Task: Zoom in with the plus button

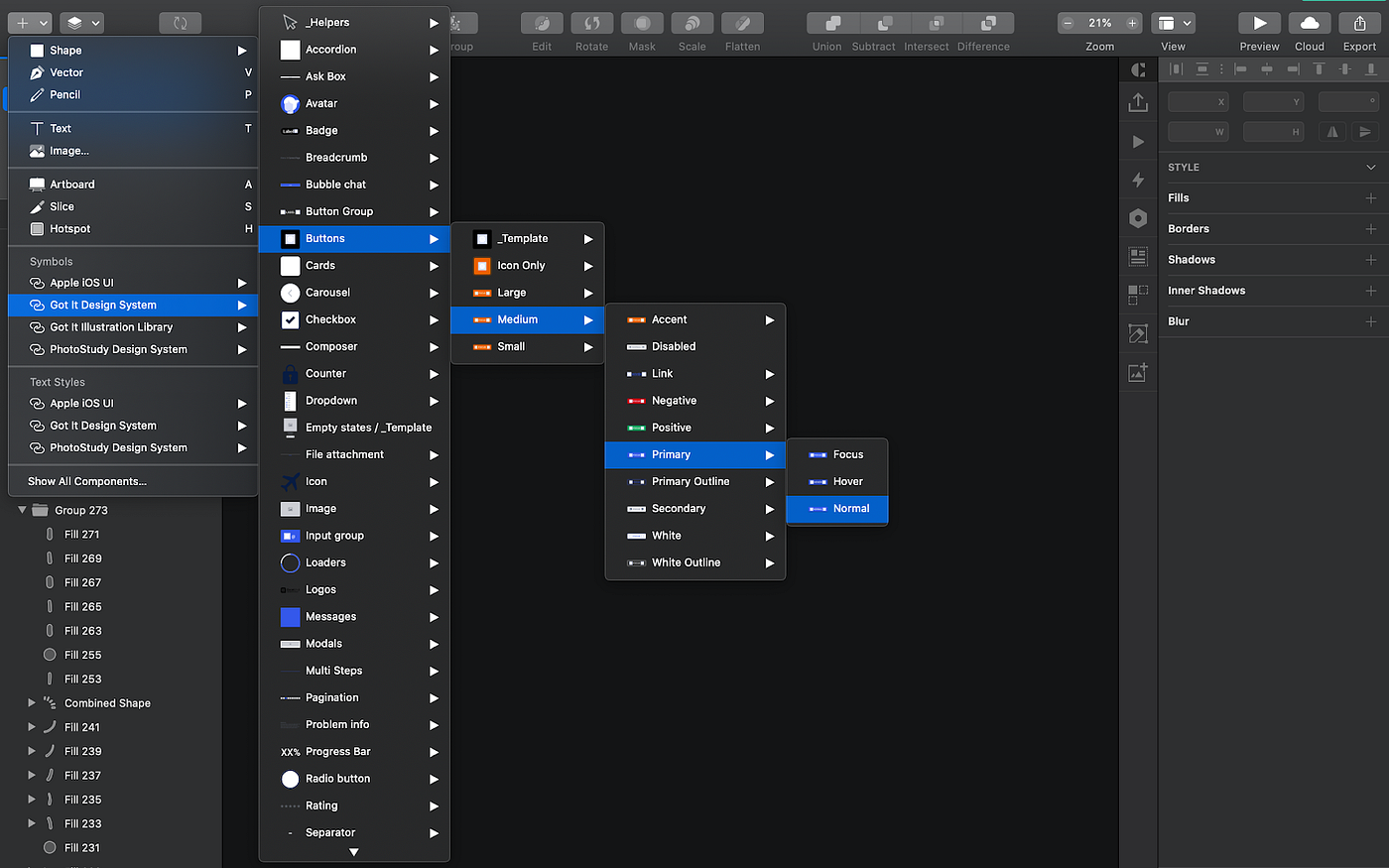Action: click(1132, 23)
